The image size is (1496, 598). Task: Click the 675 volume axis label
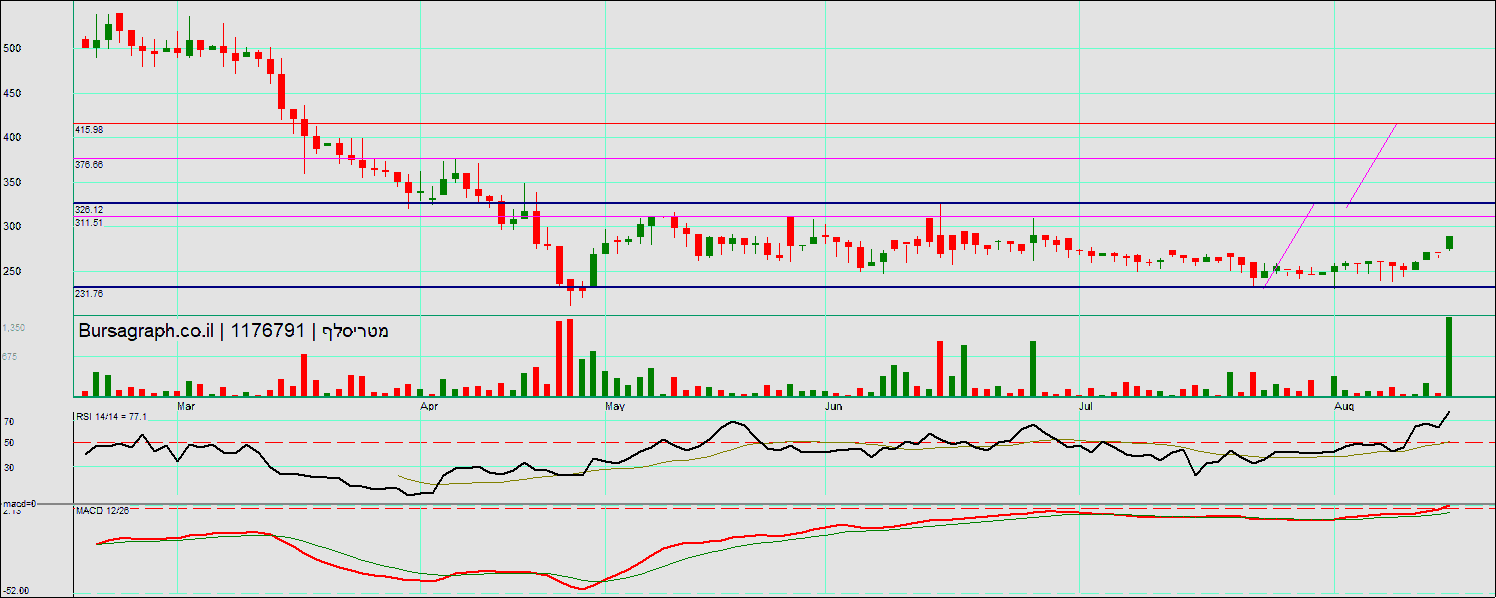click(x=11, y=356)
